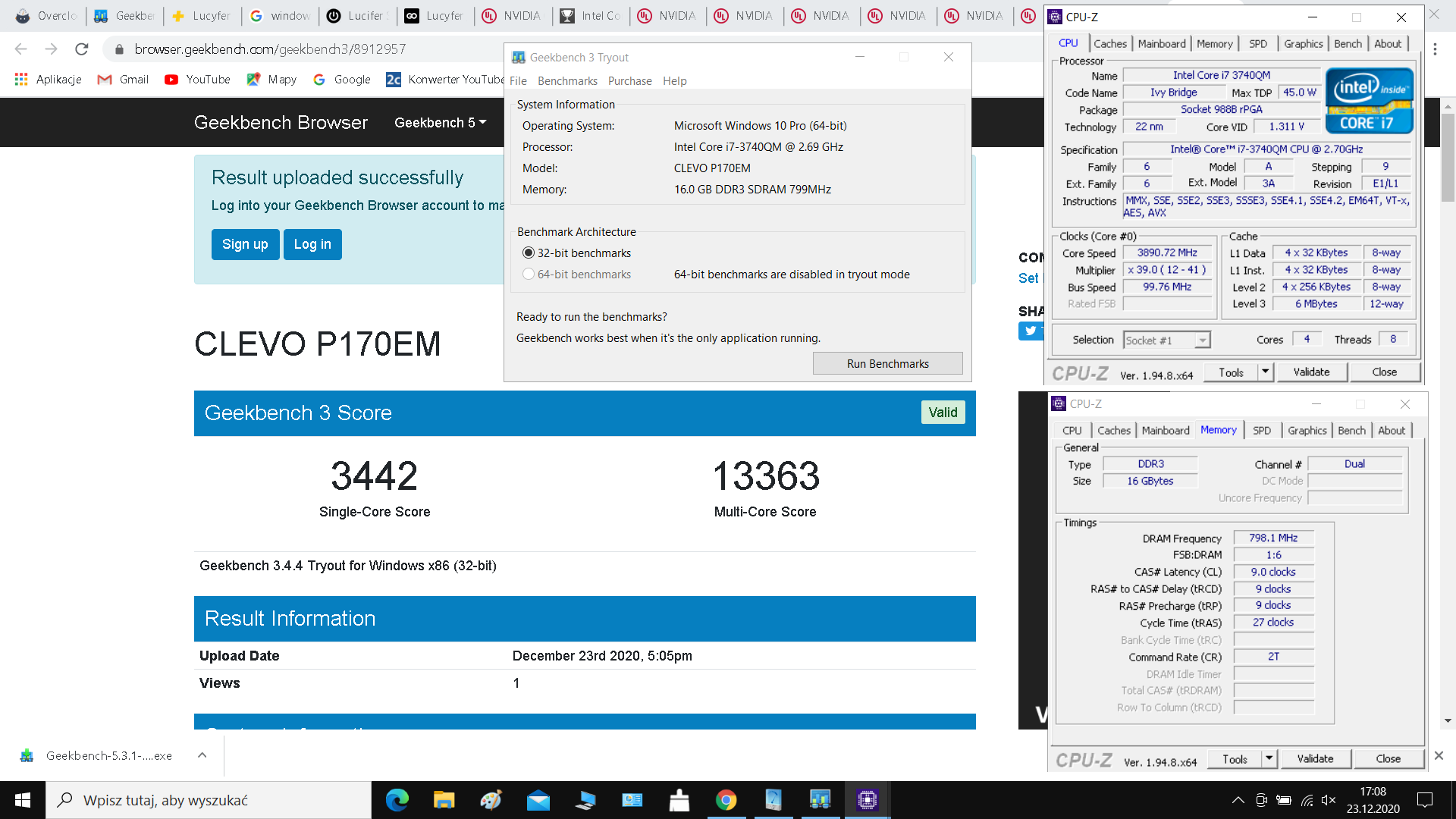Open the Wi-Fi network tray icon
The width and height of the screenshot is (1456, 819).
(1307, 800)
